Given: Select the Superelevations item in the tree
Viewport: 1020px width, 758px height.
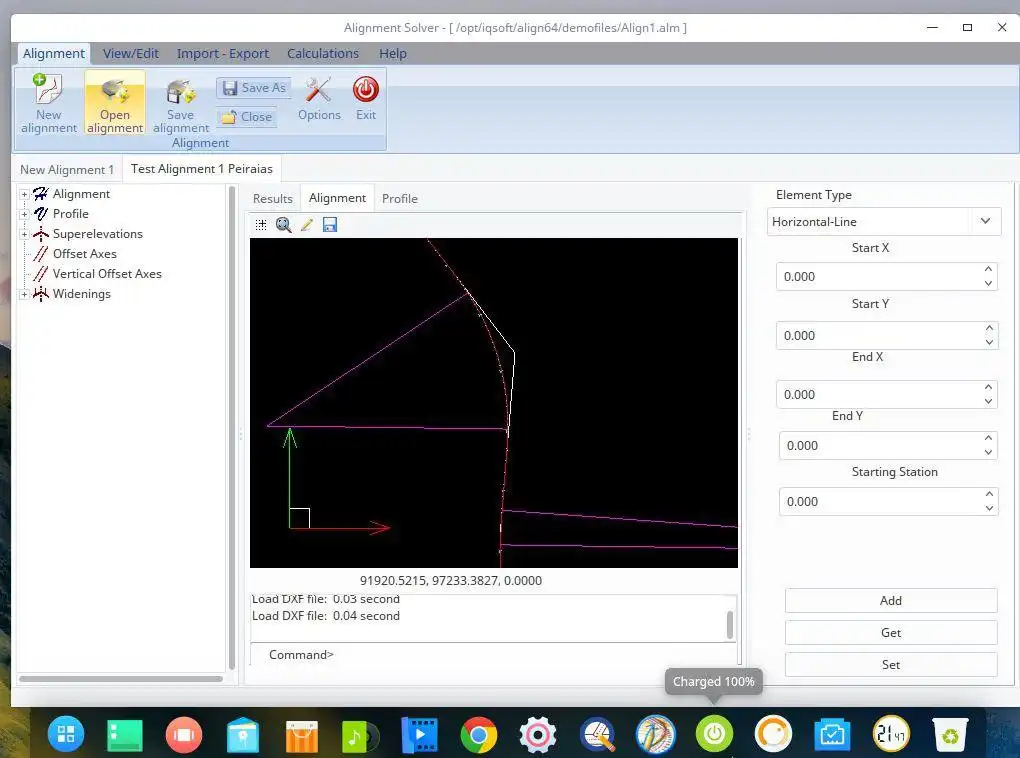Looking at the screenshot, I should point(96,233).
